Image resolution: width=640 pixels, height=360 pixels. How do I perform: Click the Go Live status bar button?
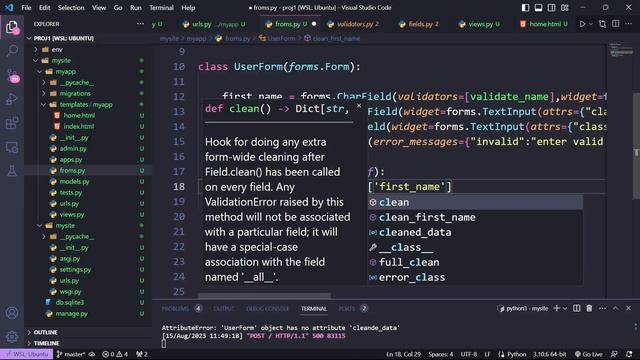click(x=589, y=354)
